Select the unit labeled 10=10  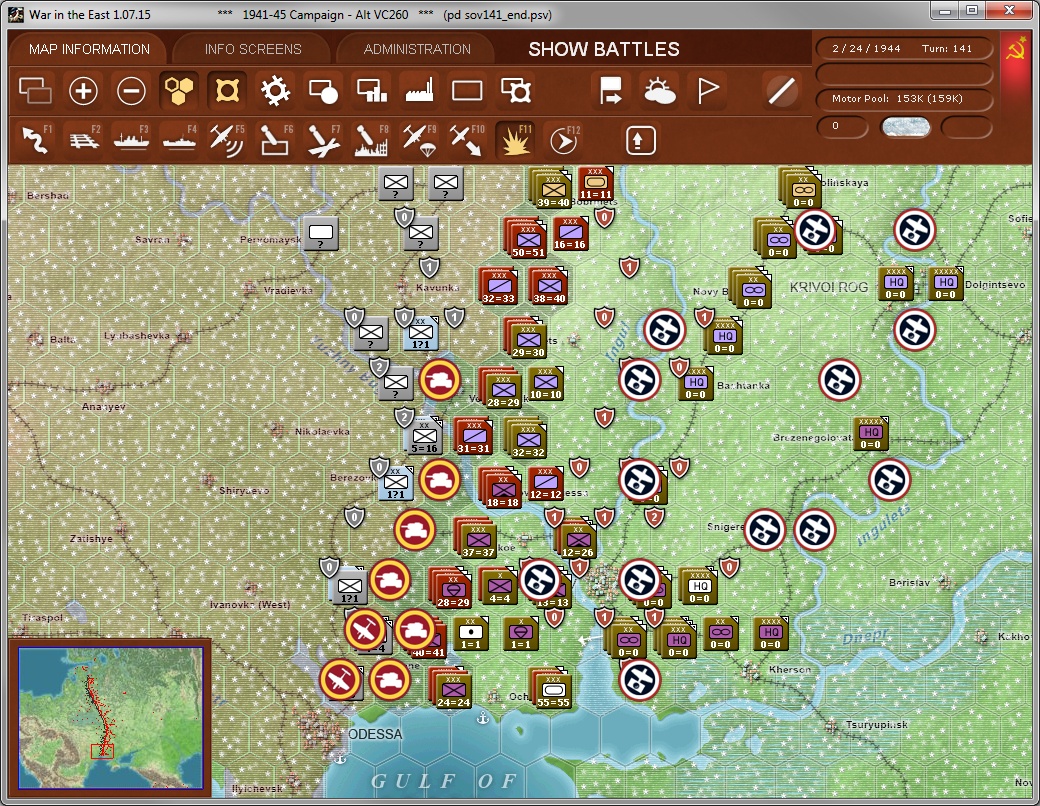pos(545,383)
